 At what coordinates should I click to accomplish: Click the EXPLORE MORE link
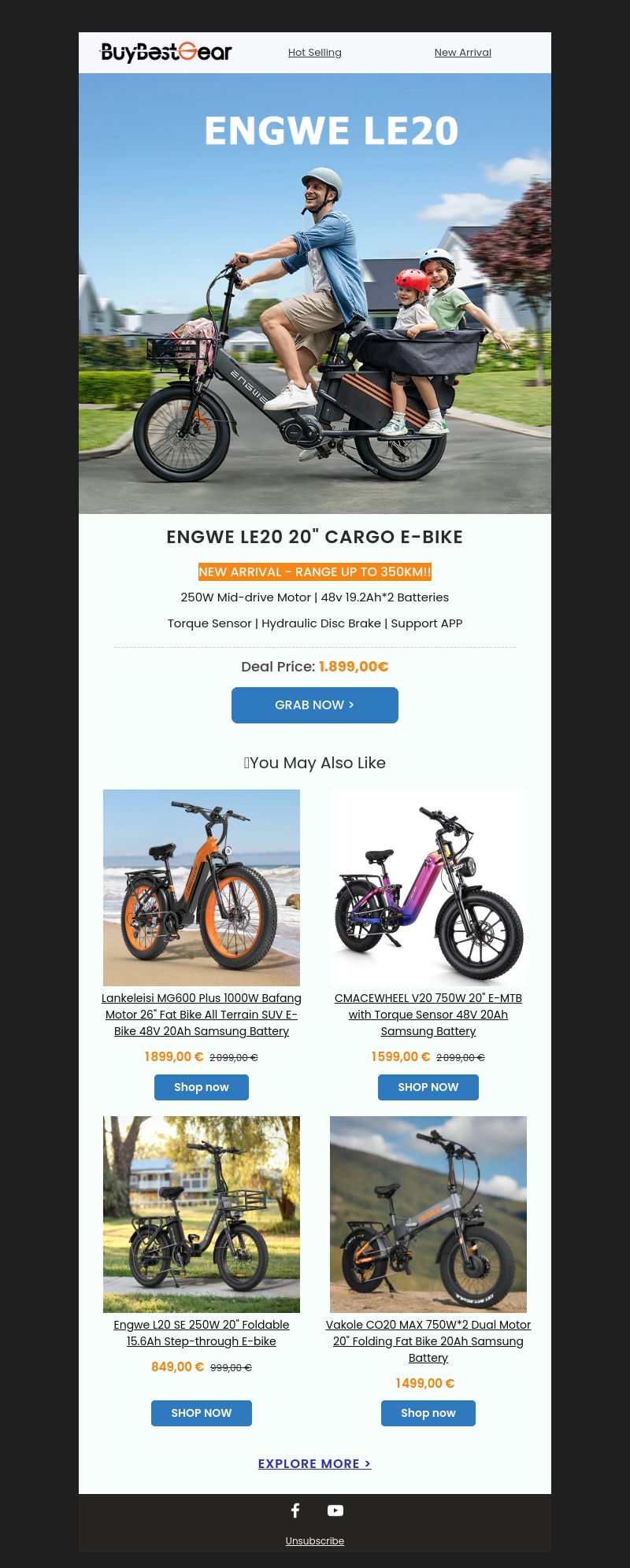[315, 1464]
